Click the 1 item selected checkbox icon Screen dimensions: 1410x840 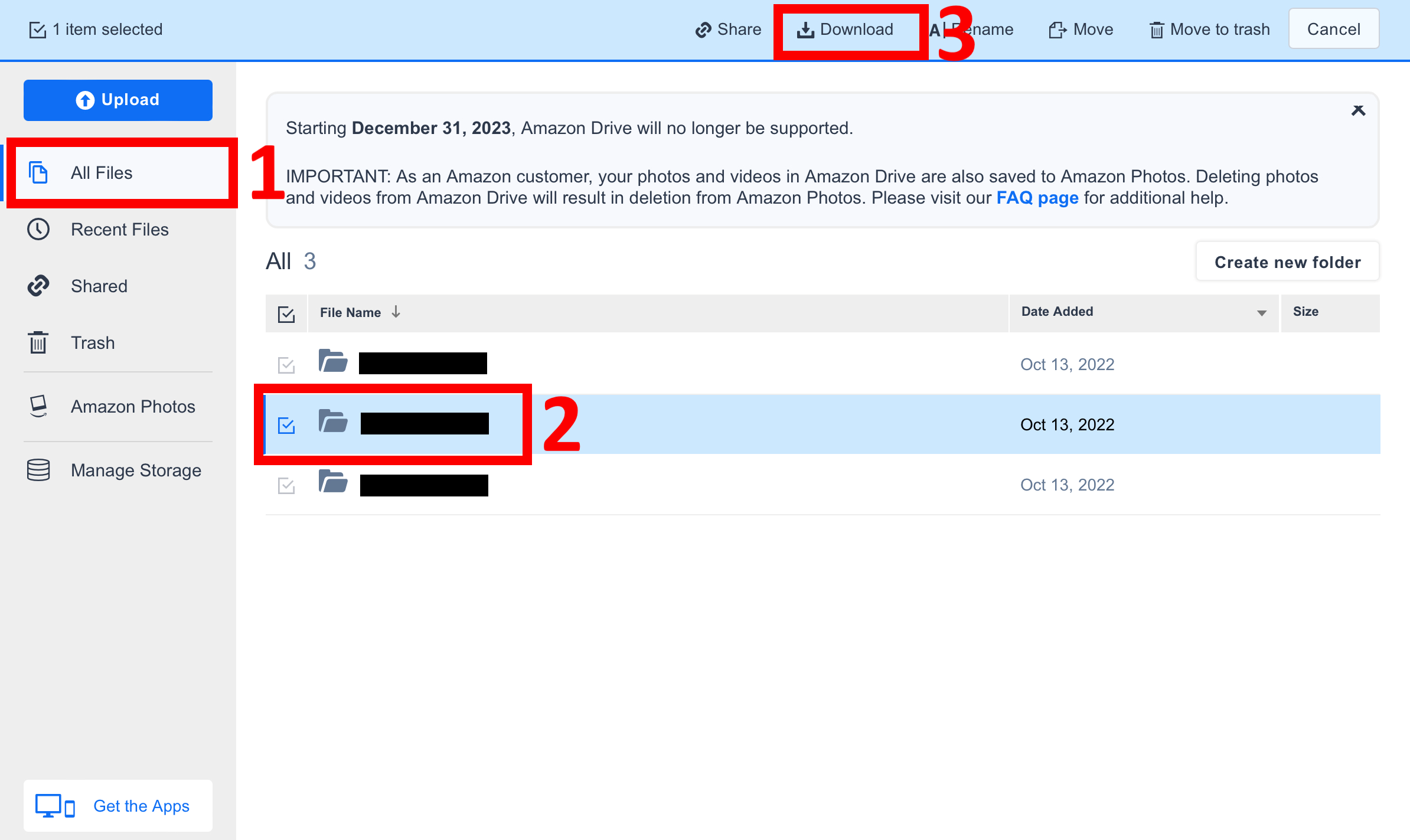pyautogui.click(x=38, y=30)
